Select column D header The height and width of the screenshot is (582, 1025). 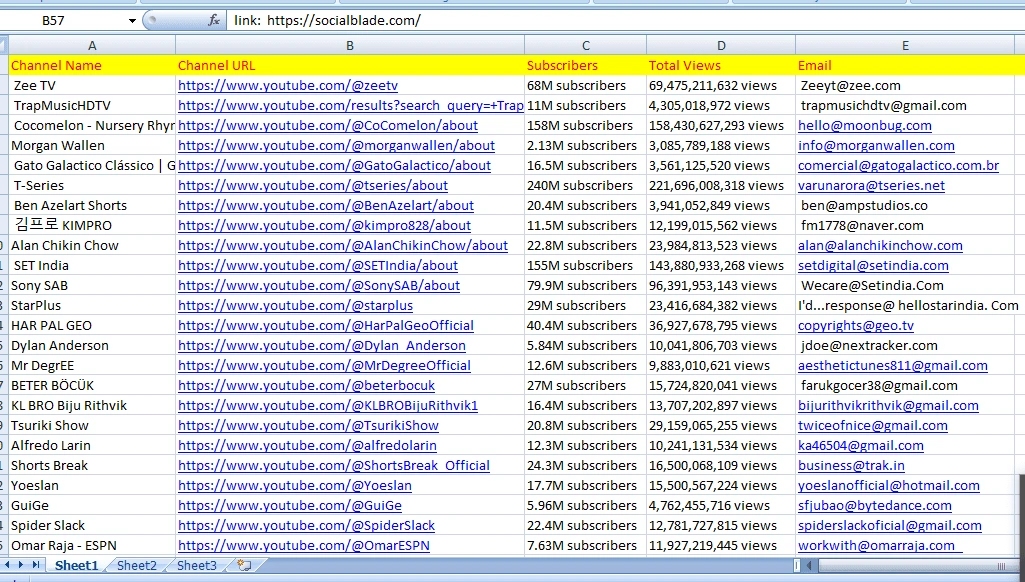pos(721,45)
